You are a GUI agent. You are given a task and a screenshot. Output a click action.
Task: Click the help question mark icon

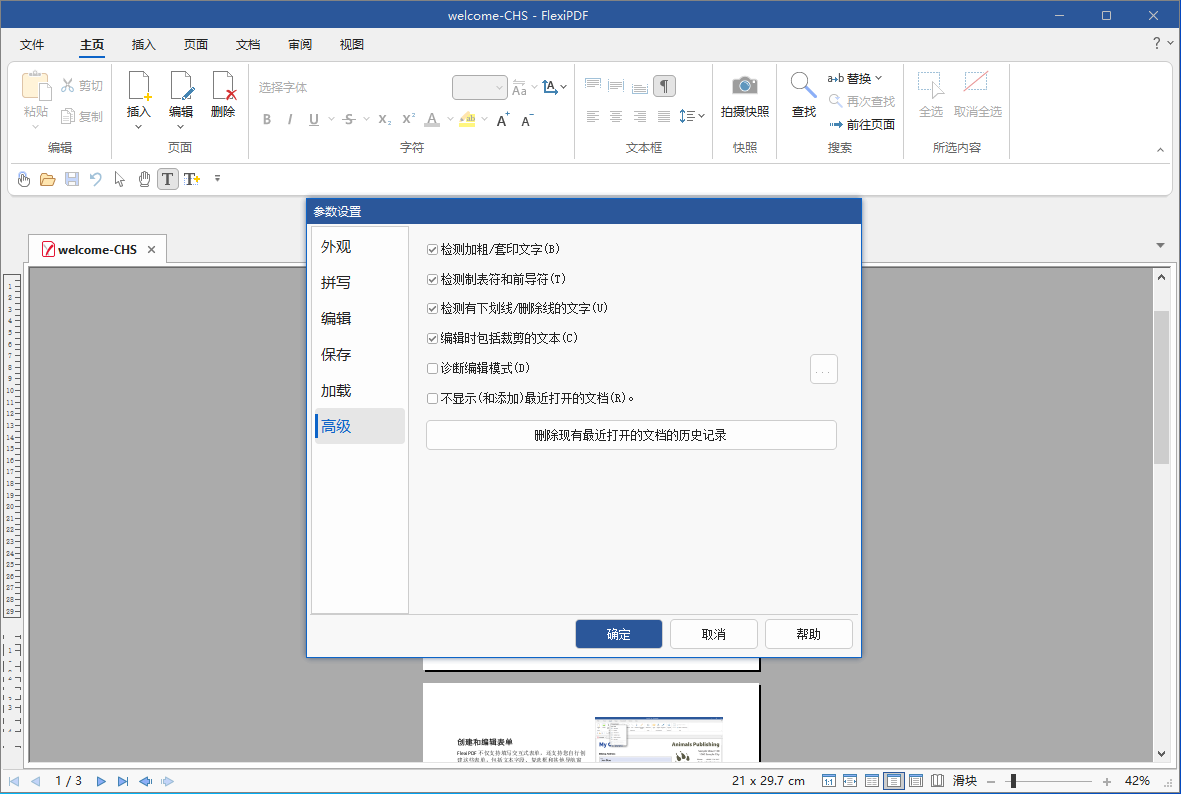coord(1157,43)
